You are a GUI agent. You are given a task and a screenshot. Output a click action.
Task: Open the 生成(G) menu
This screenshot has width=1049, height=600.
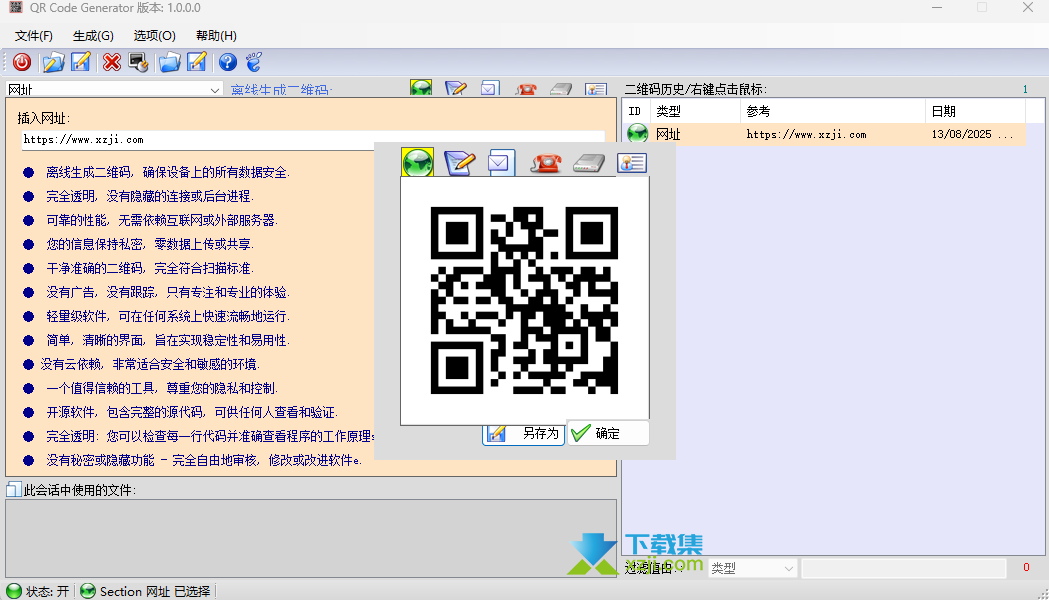click(x=93, y=35)
